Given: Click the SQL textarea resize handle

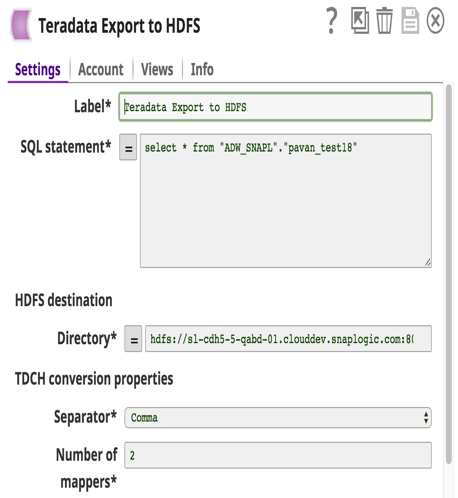Looking at the screenshot, I should [428, 263].
